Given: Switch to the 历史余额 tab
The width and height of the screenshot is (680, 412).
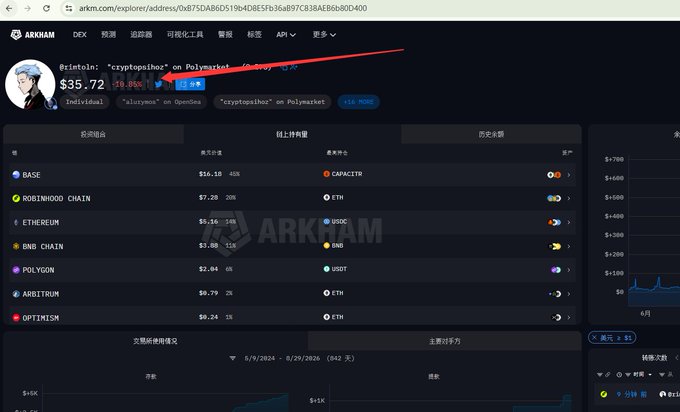Looking at the screenshot, I should click(491, 134).
